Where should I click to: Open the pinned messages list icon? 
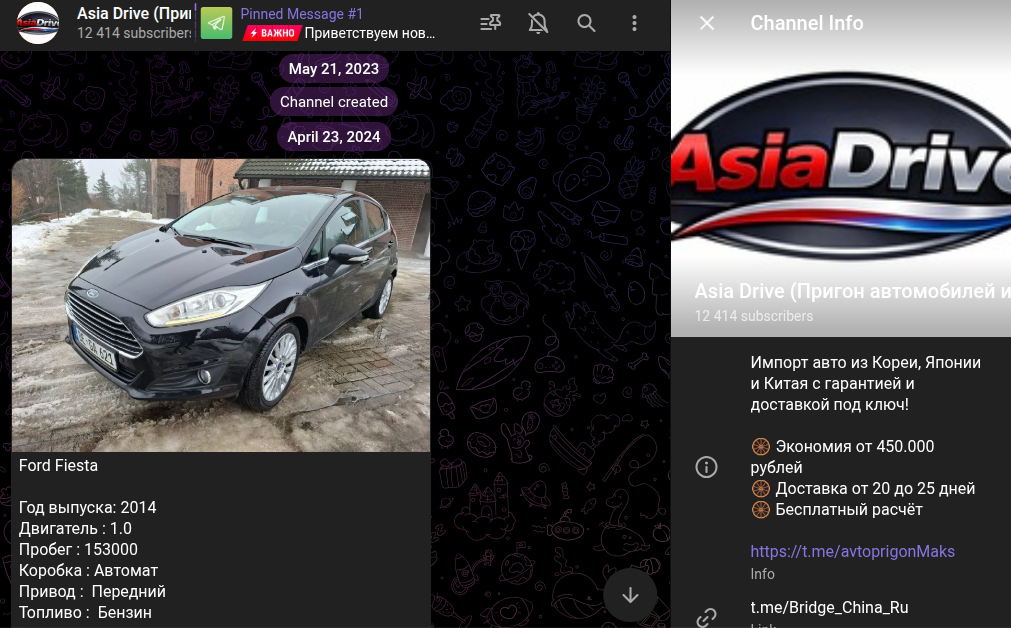[x=489, y=24]
